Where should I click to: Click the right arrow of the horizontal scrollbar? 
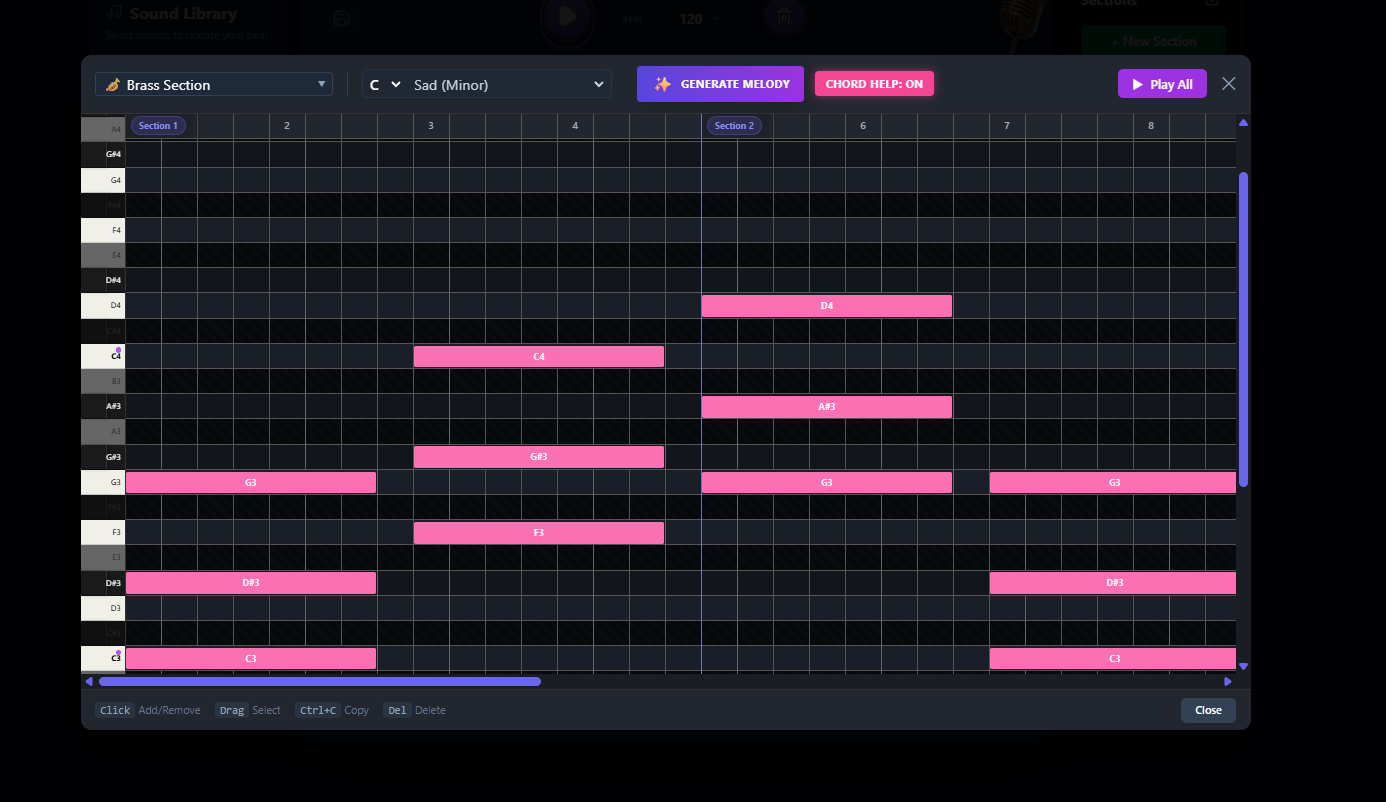click(x=1228, y=681)
